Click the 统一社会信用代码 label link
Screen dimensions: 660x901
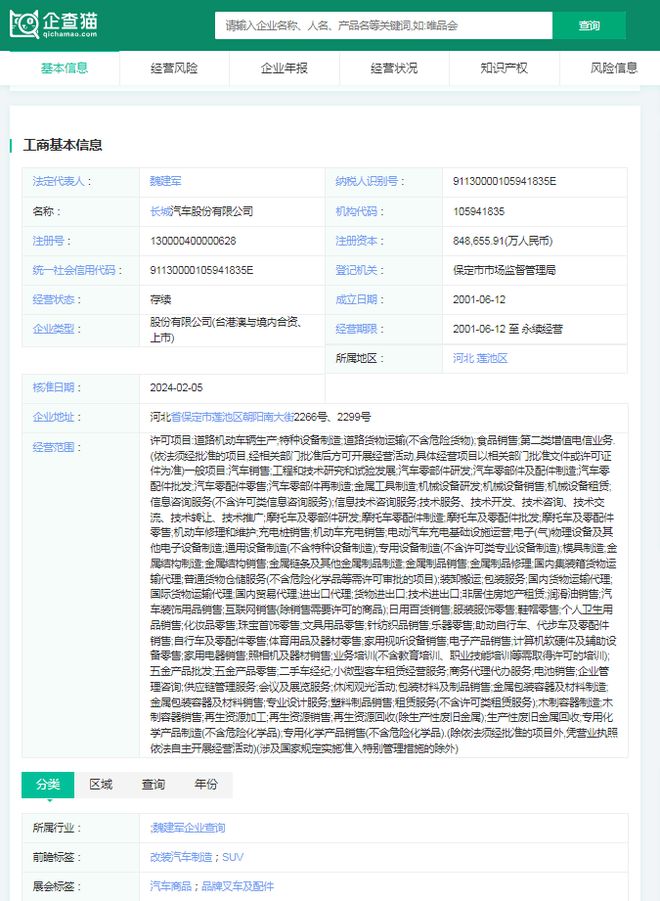click(74, 270)
